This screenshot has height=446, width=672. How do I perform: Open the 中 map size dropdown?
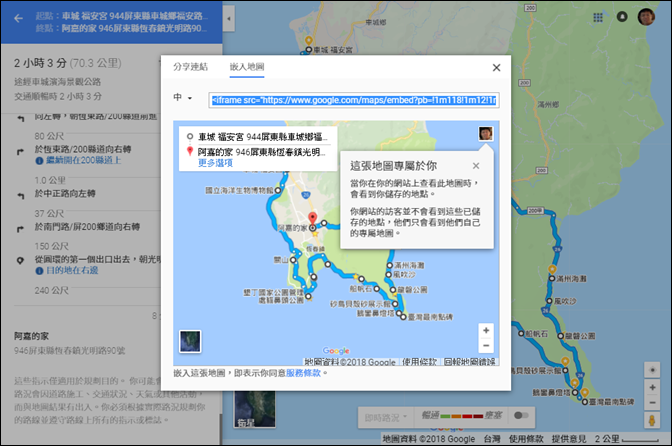coord(183,98)
